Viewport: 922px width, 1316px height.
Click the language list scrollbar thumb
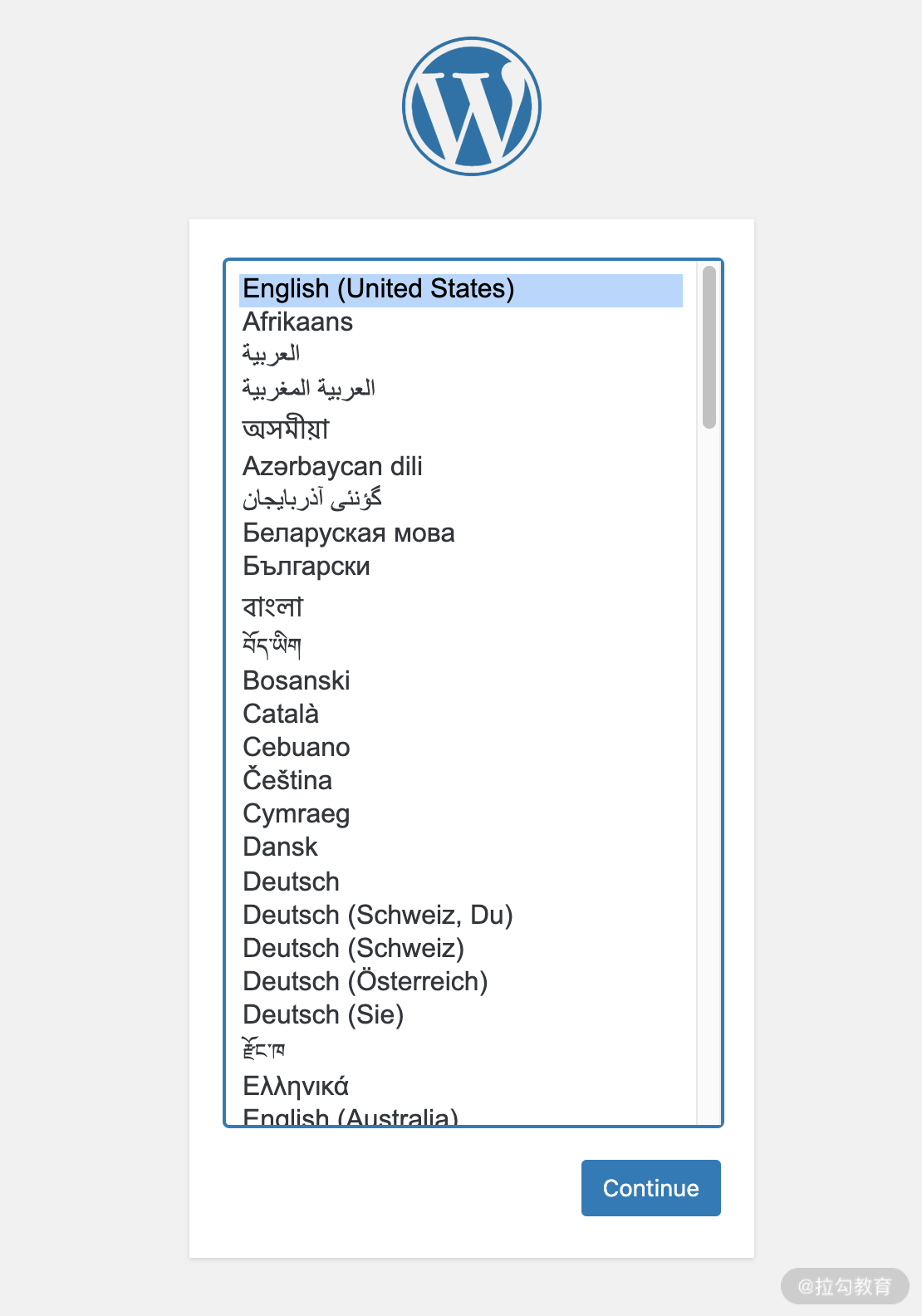click(x=709, y=347)
